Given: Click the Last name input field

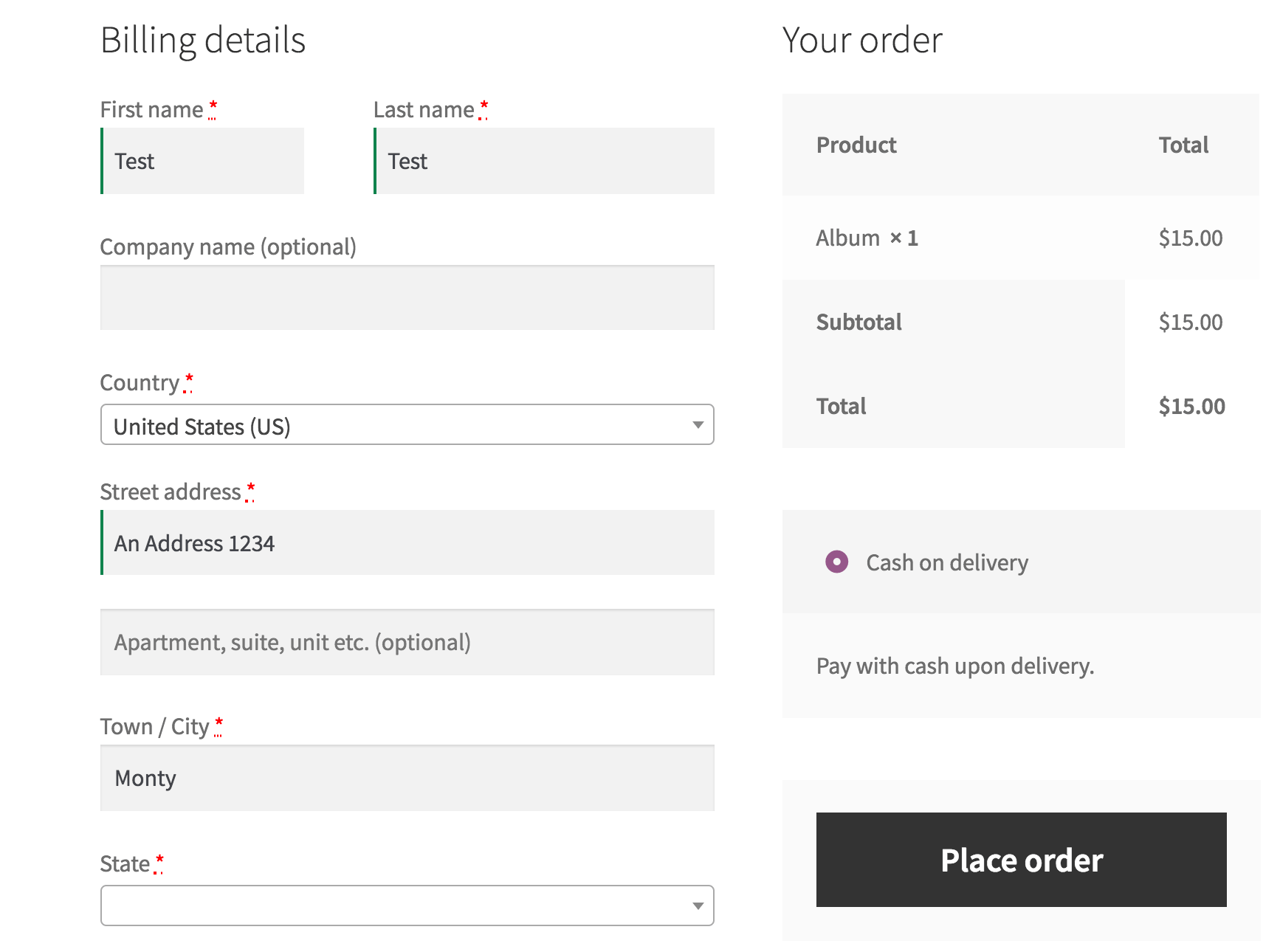Looking at the screenshot, I should tap(545, 161).
